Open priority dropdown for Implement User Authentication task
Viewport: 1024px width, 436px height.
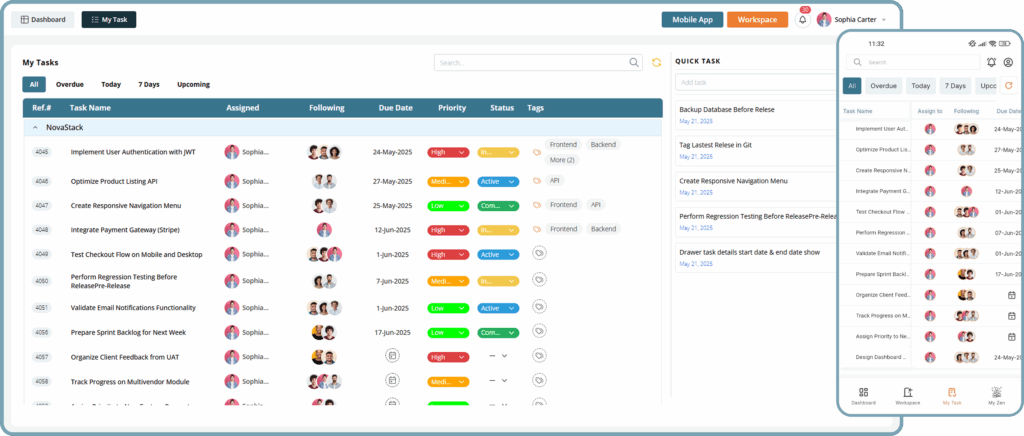click(449, 153)
